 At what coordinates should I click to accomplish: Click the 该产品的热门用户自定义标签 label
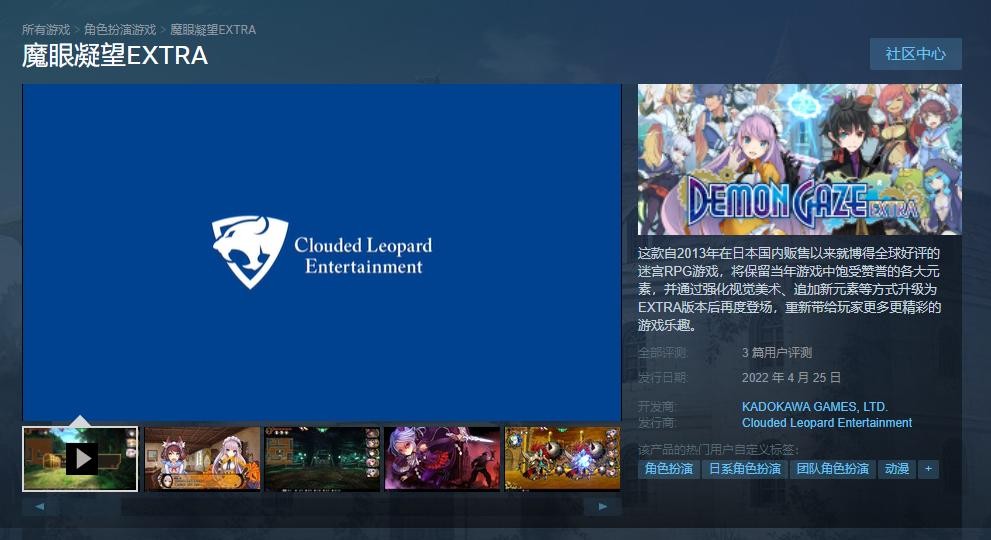[719, 450]
